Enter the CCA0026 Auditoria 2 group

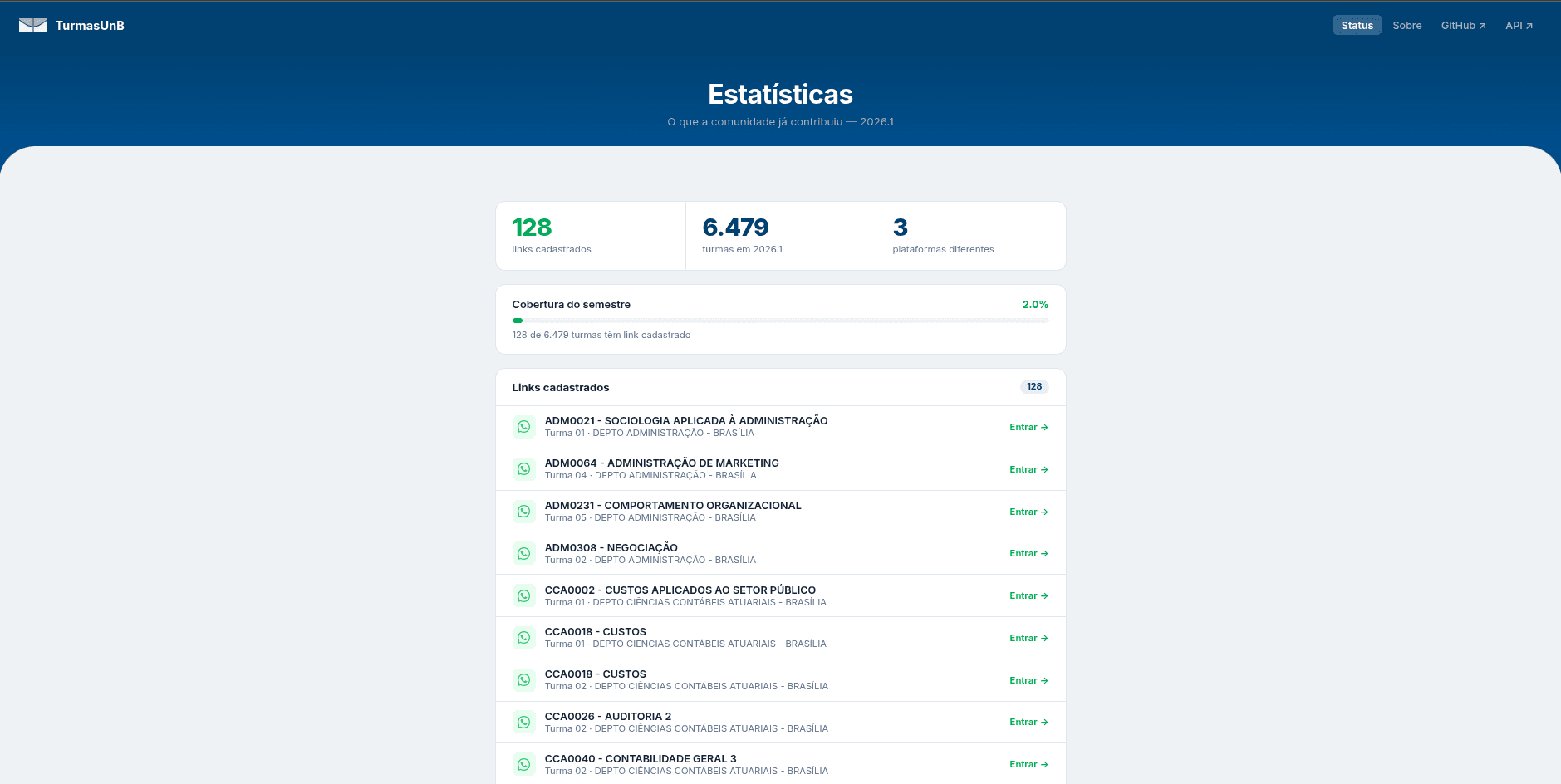tap(1028, 722)
